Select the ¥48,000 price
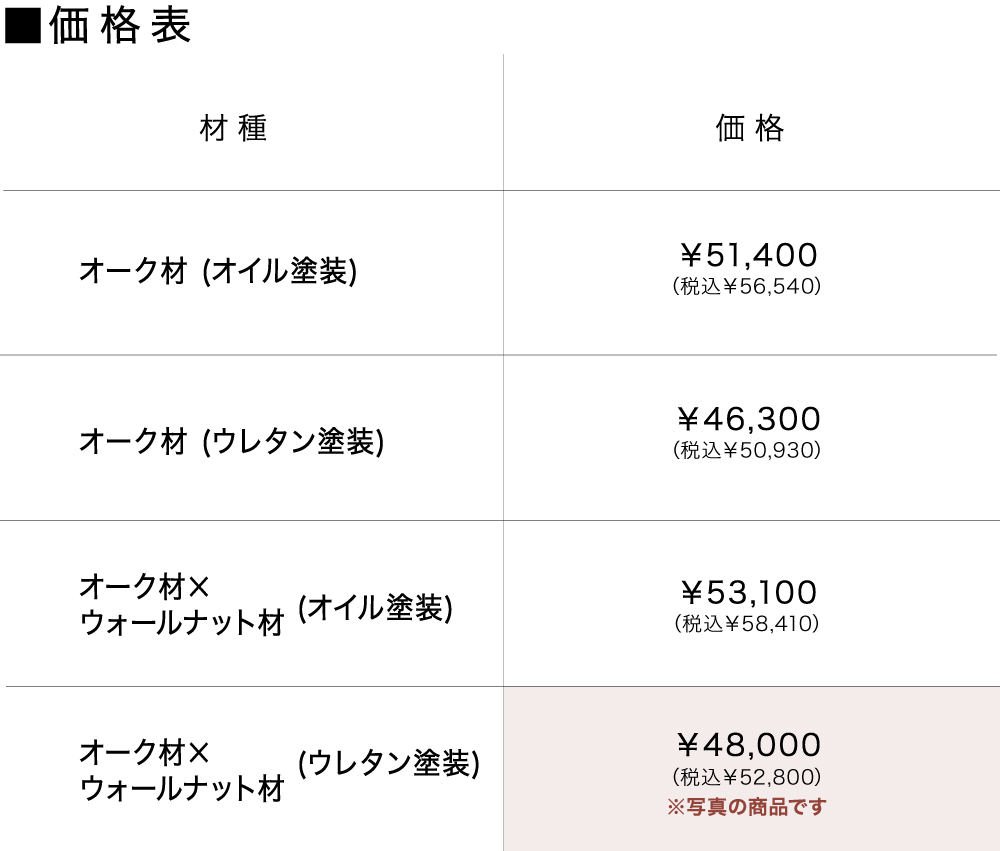This screenshot has width=1000, height=851. pyautogui.click(x=748, y=744)
